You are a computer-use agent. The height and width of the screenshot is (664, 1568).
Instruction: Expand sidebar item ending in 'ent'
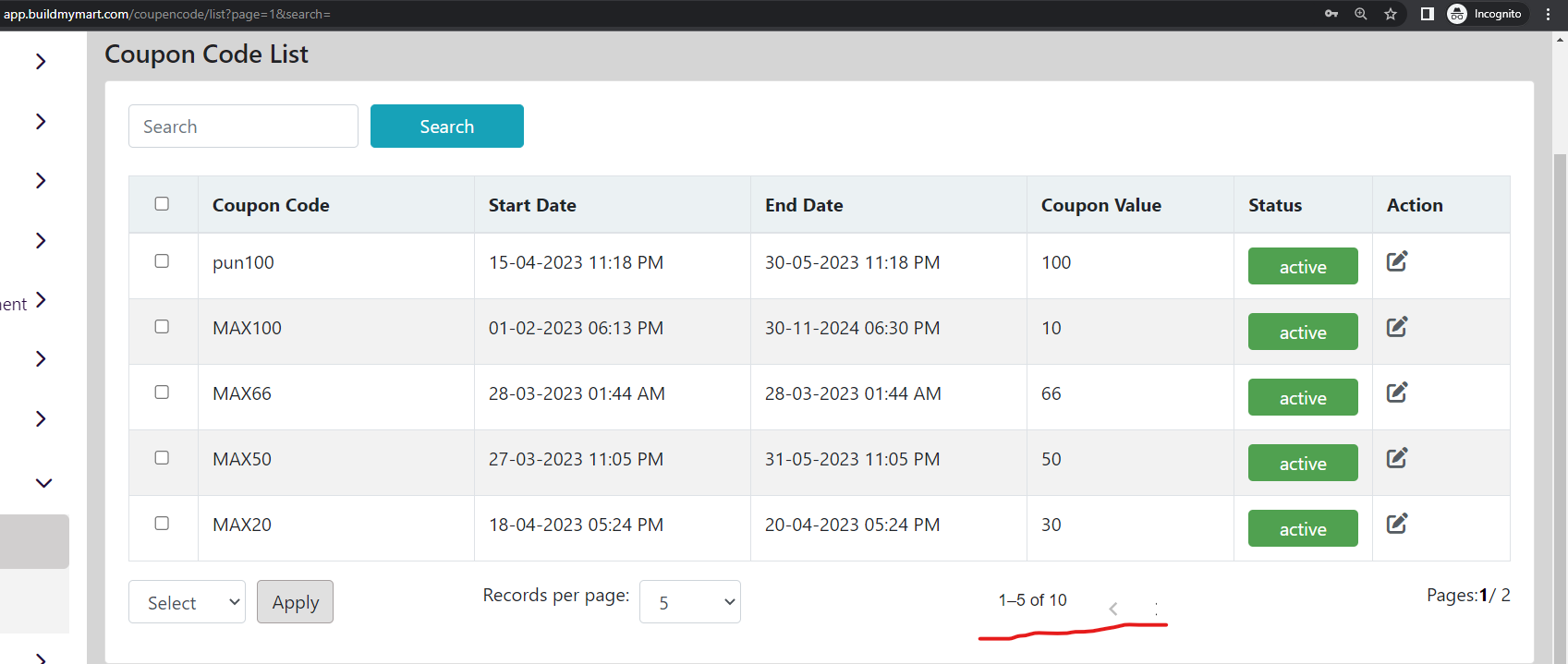(41, 300)
